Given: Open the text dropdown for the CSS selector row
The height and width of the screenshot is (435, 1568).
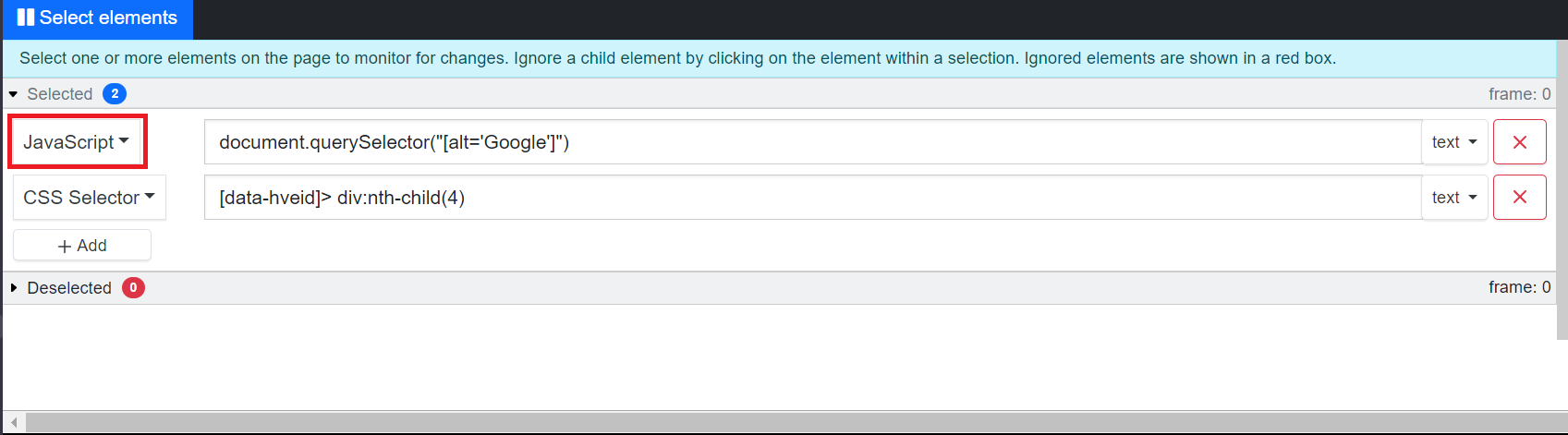Looking at the screenshot, I should (x=1454, y=198).
